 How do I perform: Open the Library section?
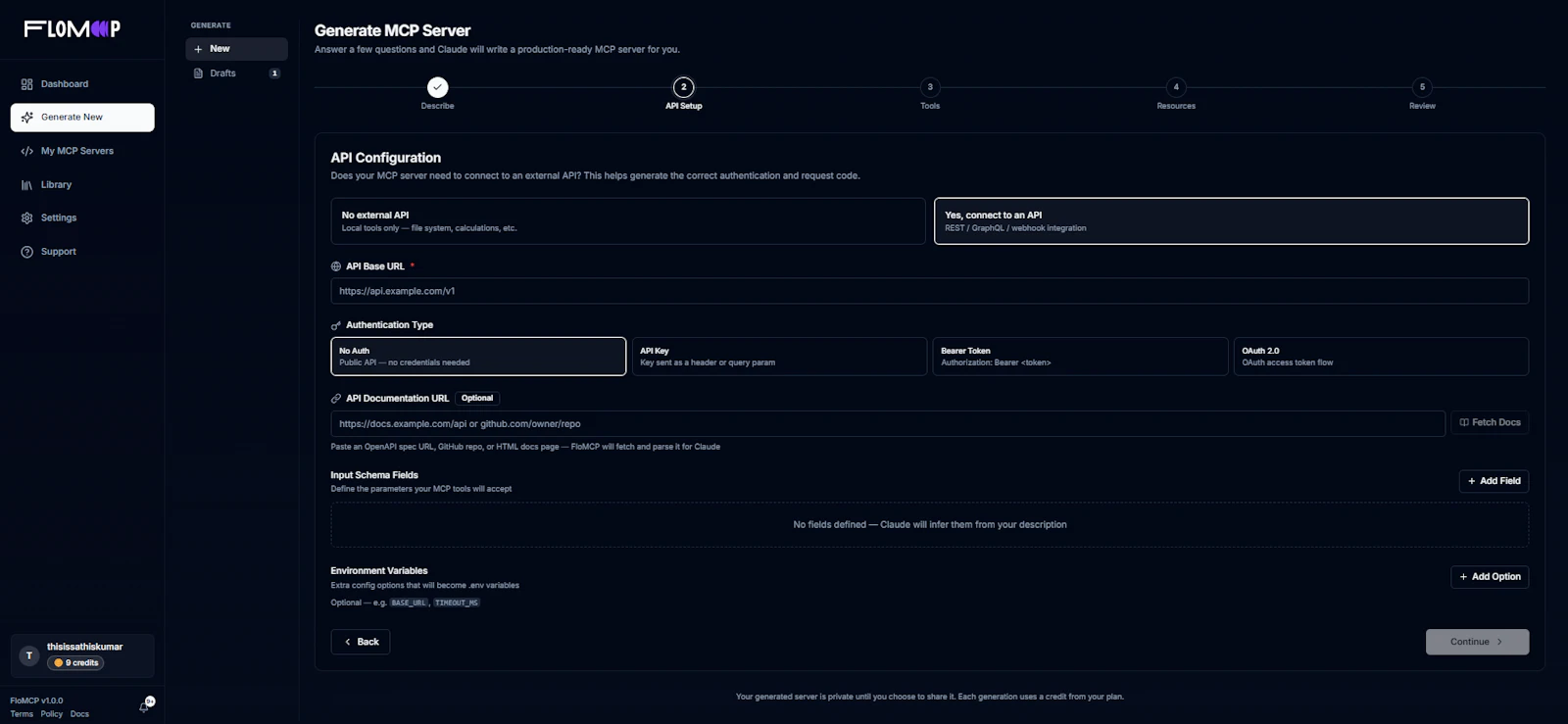(x=82, y=184)
